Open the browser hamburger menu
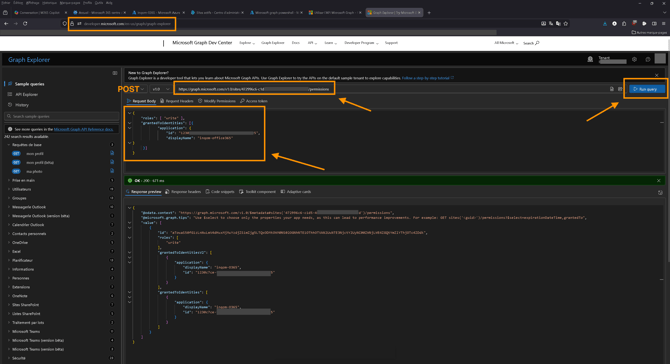This screenshot has width=670, height=364. (x=663, y=23)
